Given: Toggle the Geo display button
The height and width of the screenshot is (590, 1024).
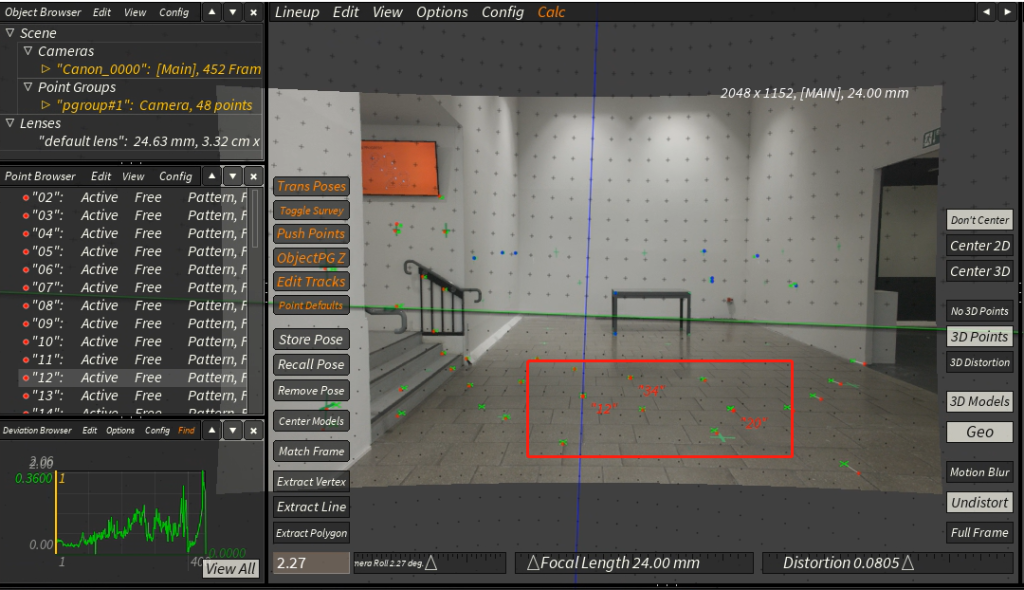Looking at the screenshot, I should pyautogui.click(x=980, y=432).
